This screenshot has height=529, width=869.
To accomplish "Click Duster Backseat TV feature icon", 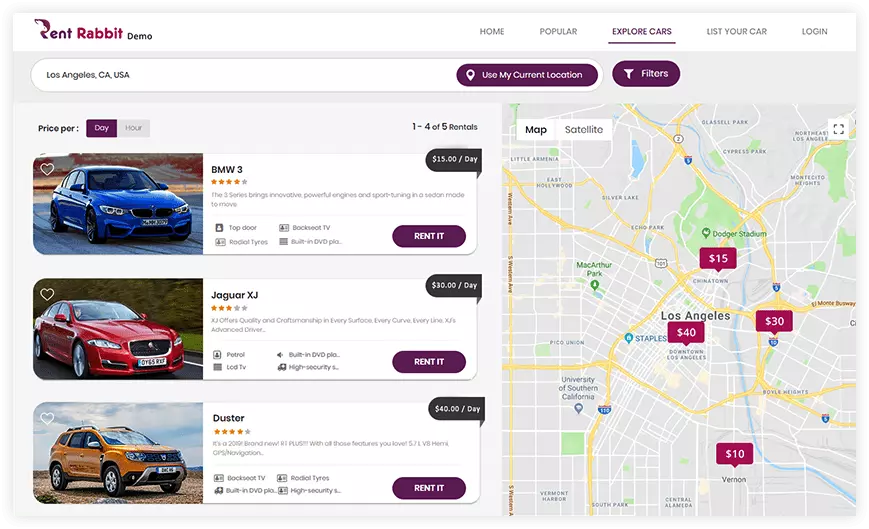I will point(219,478).
